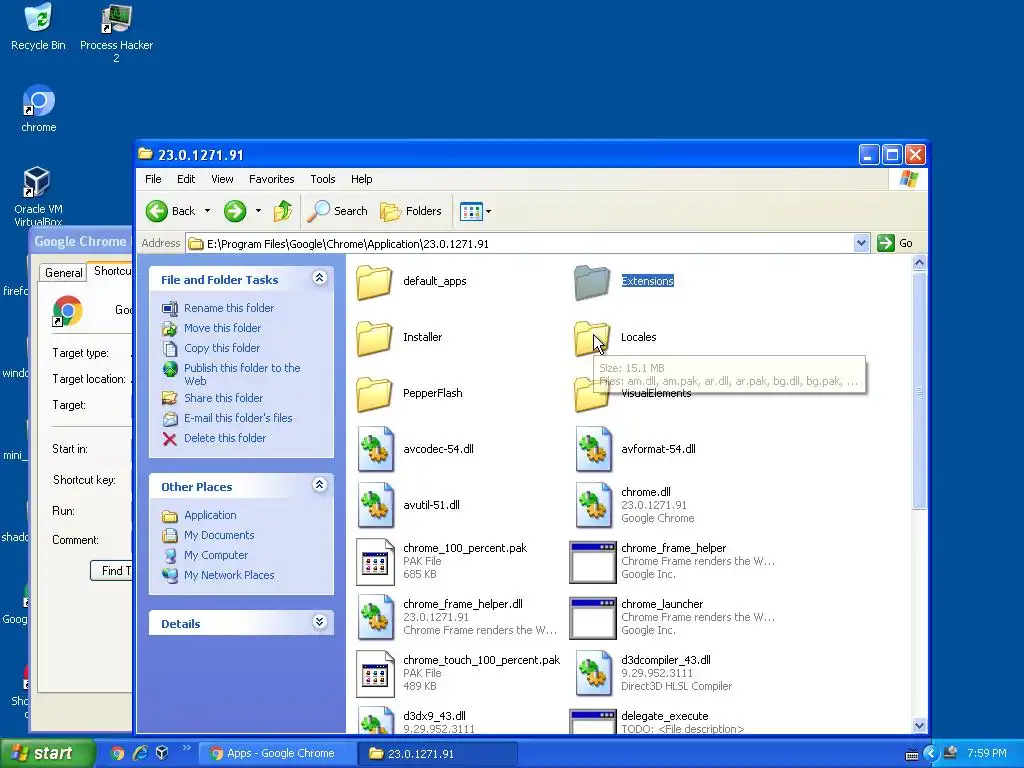Open the Tools menu
The width and height of the screenshot is (1024, 768).
coord(323,179)
